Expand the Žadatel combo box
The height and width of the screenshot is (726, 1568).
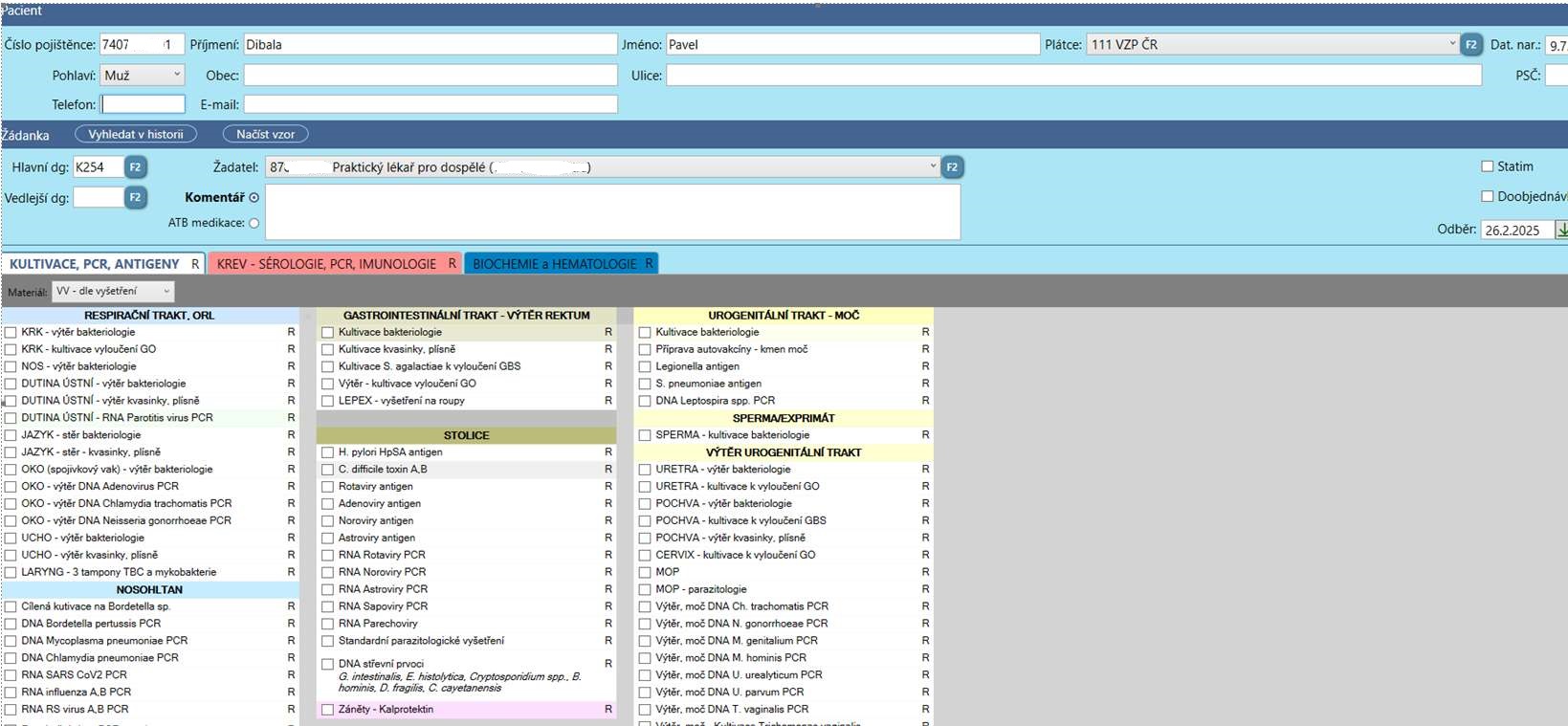coord(933,166)
